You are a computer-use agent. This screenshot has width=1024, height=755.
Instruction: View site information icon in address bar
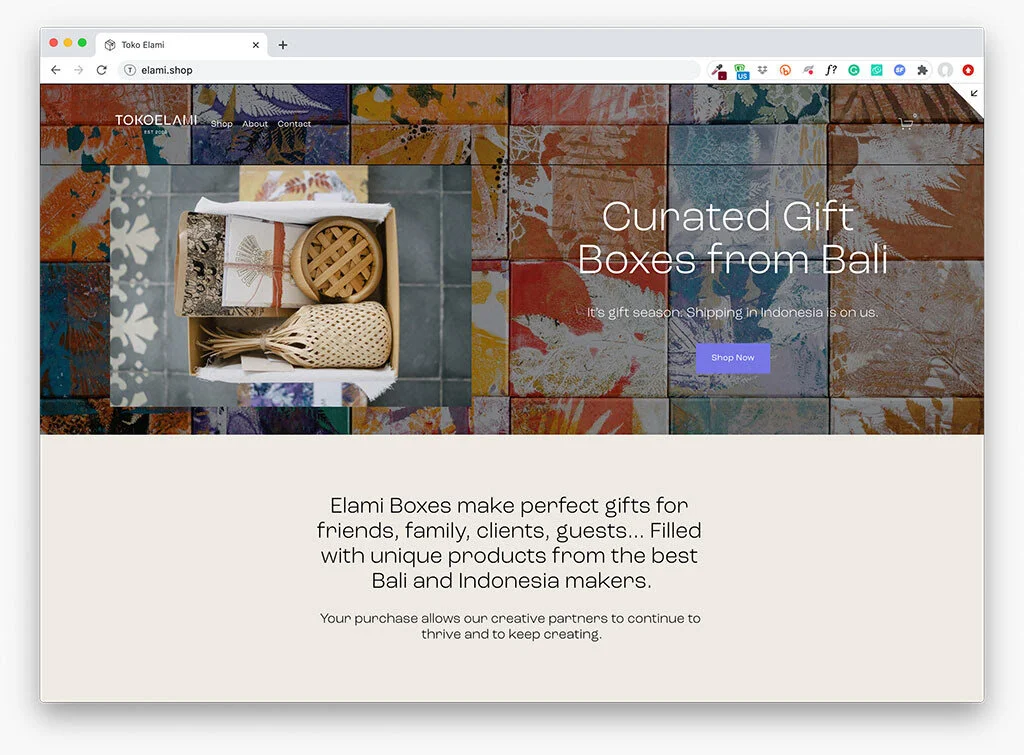130,70
